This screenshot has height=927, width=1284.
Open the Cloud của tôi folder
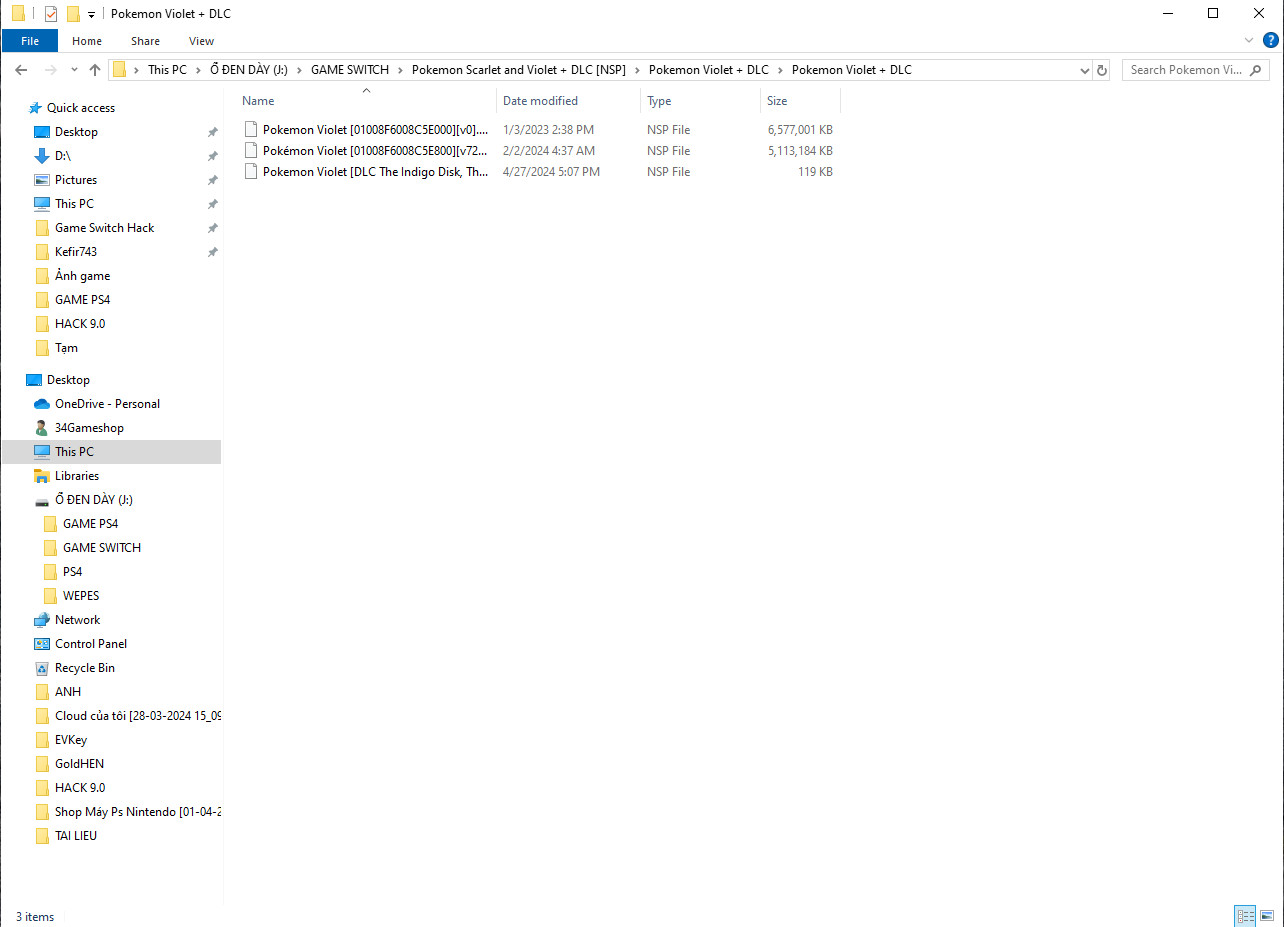coord(138,716)
